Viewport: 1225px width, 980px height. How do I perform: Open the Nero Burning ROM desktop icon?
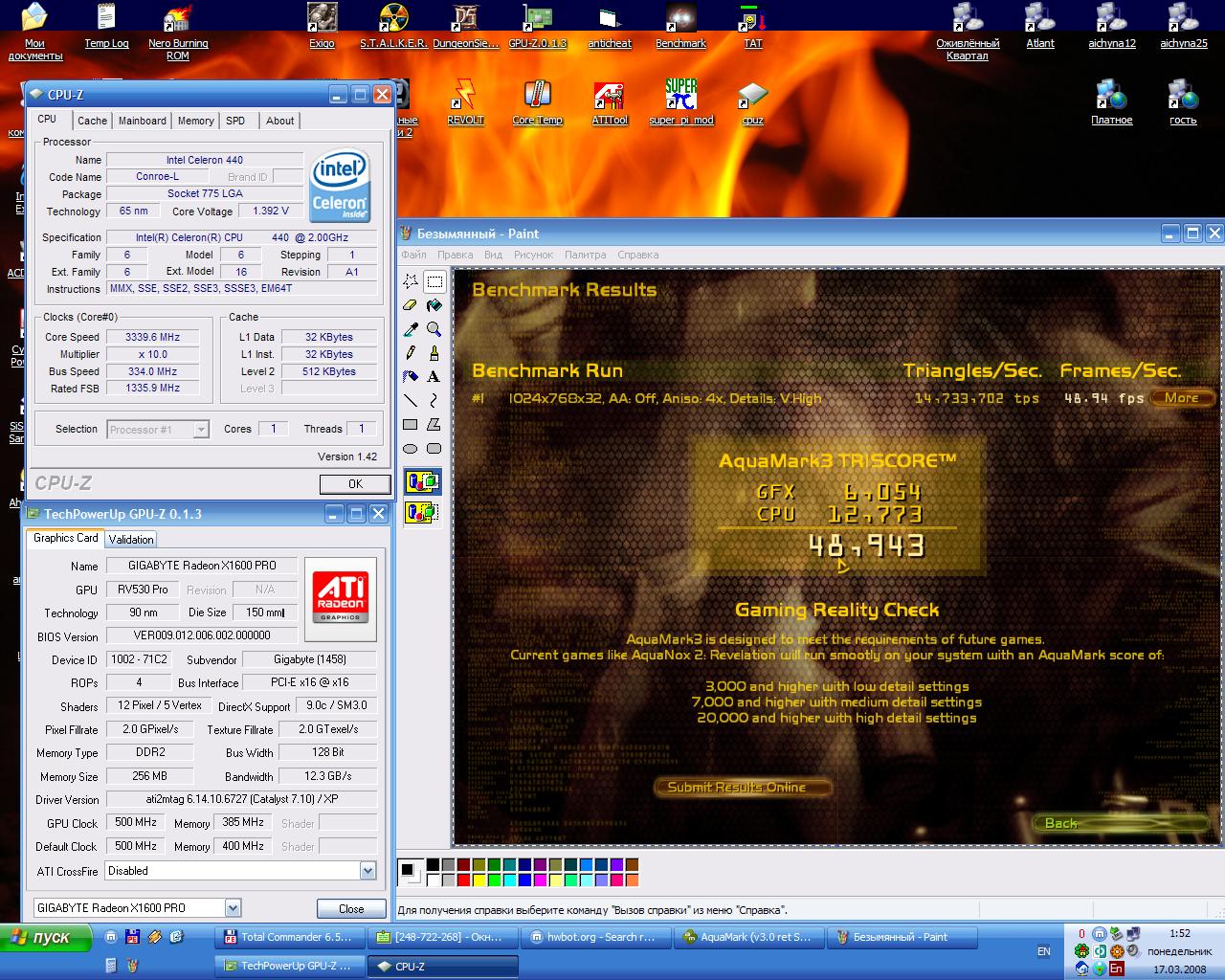click(178, 33)
